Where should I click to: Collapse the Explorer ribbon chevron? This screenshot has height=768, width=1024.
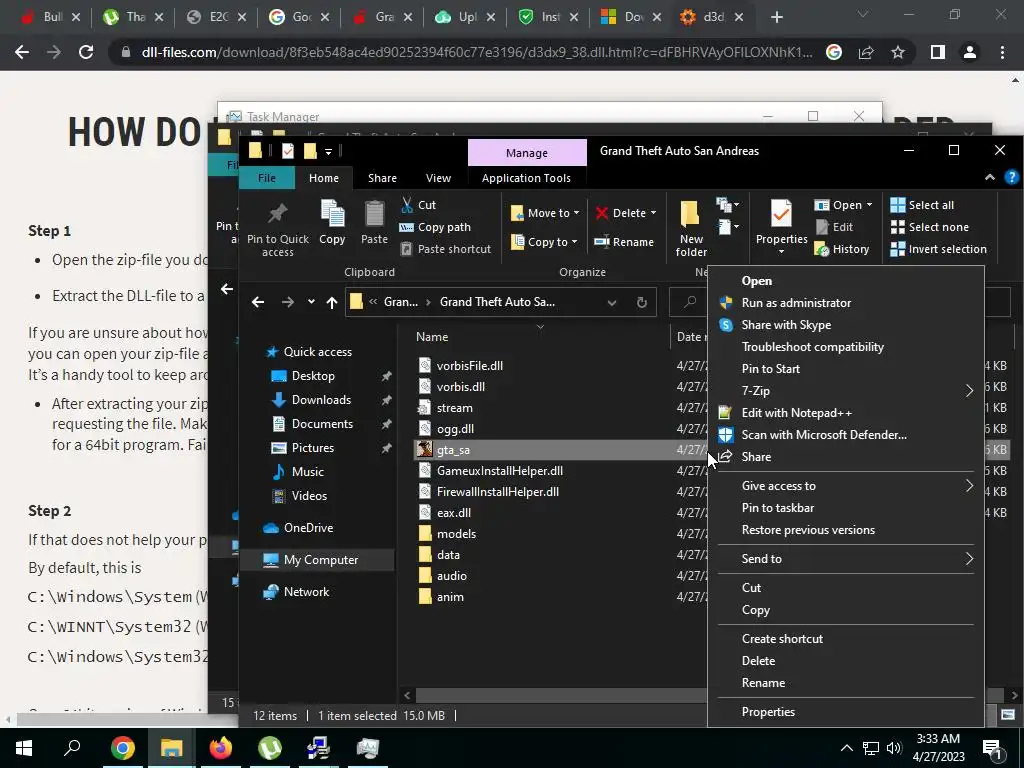[x=990, y=177]
